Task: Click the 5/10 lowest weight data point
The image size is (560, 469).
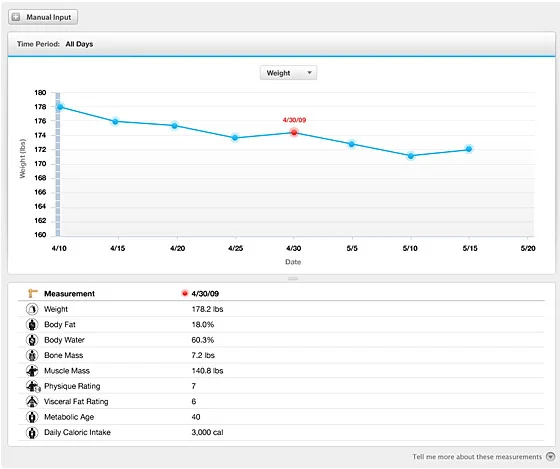Action: [x=411, y=156]
